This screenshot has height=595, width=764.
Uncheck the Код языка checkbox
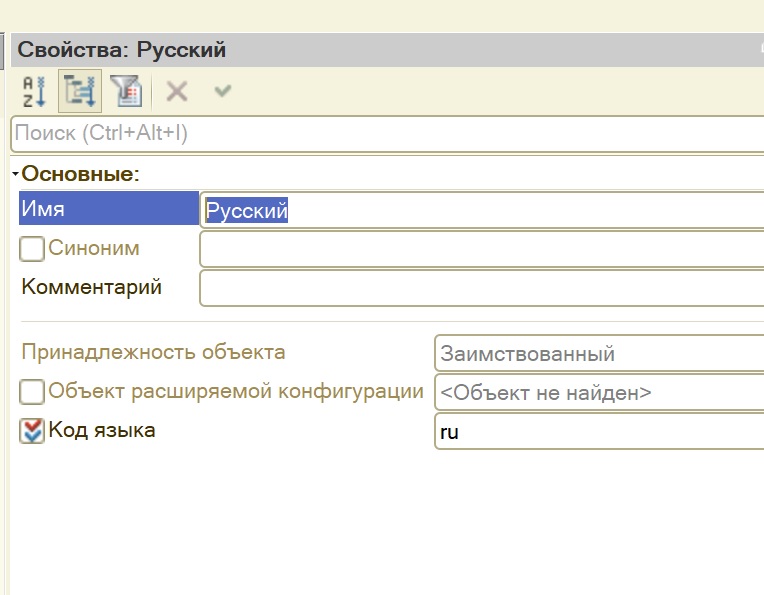[x=32, y=431]
